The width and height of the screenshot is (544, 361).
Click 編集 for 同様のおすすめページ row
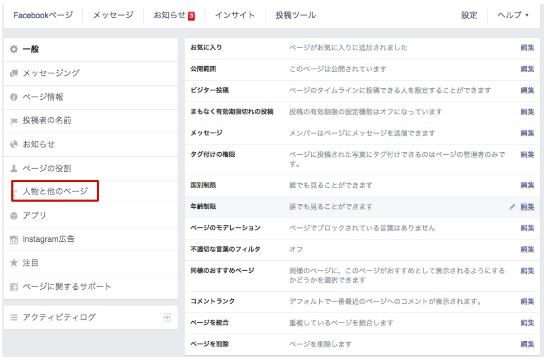[x=527, y=270]
